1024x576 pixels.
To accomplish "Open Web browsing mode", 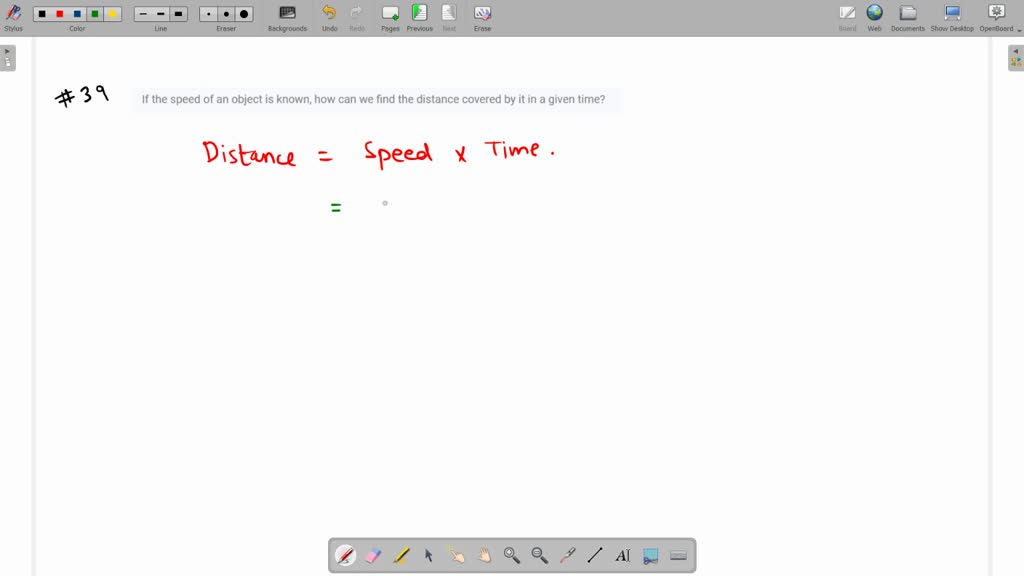I will click(874, 15).
